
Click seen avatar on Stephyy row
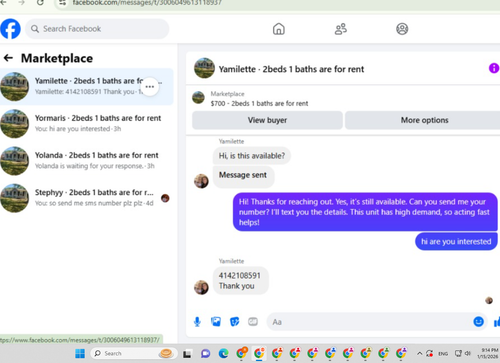(x=165, y=198)
